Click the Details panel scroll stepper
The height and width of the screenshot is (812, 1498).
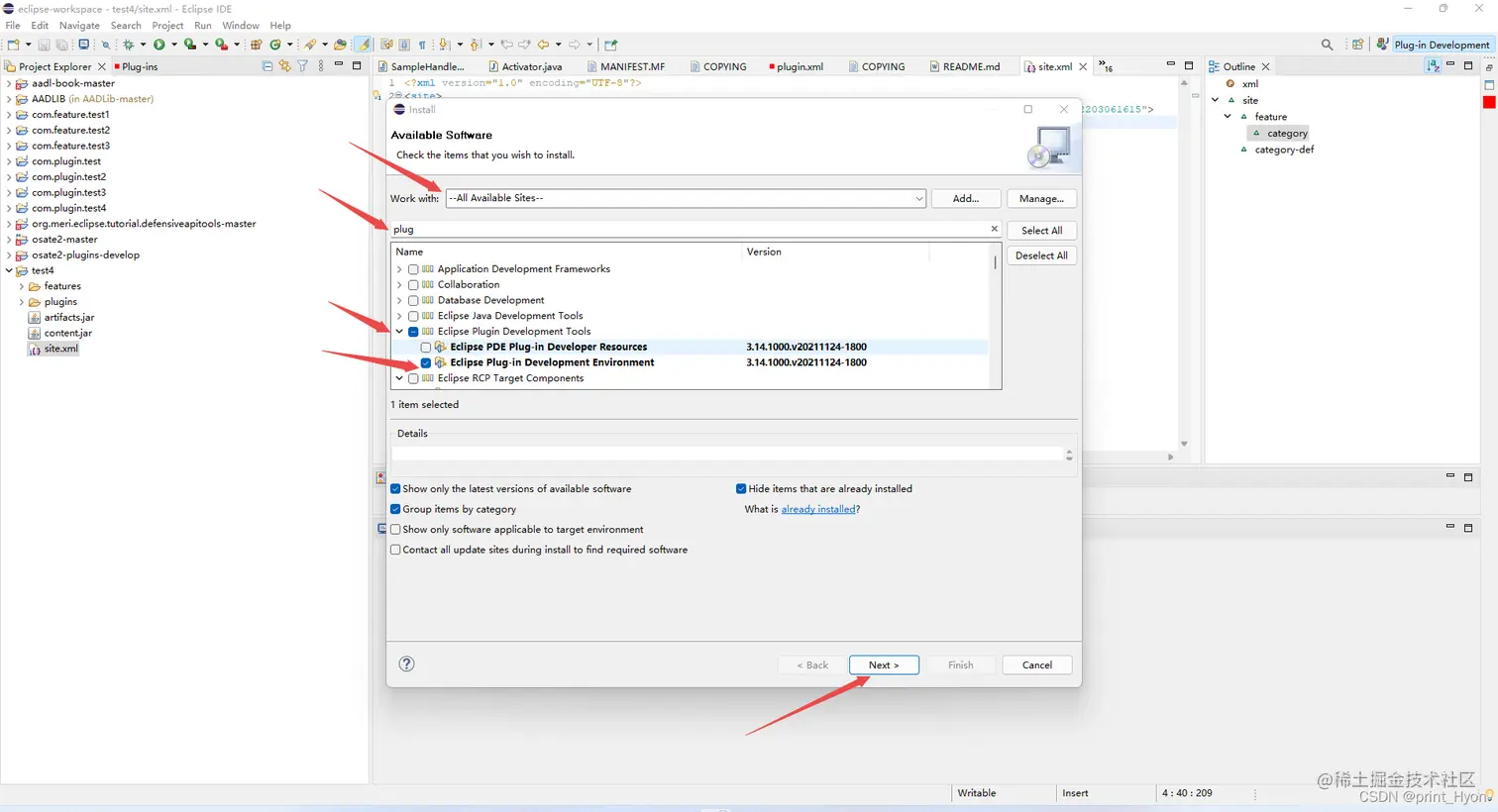pyautogui.click(x=1069, y=455)
